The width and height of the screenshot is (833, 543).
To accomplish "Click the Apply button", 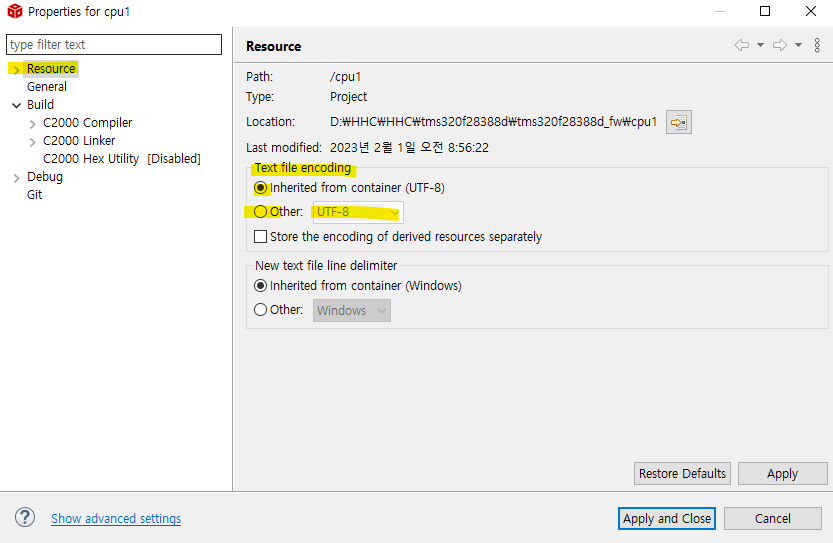I will click(783, 473).
